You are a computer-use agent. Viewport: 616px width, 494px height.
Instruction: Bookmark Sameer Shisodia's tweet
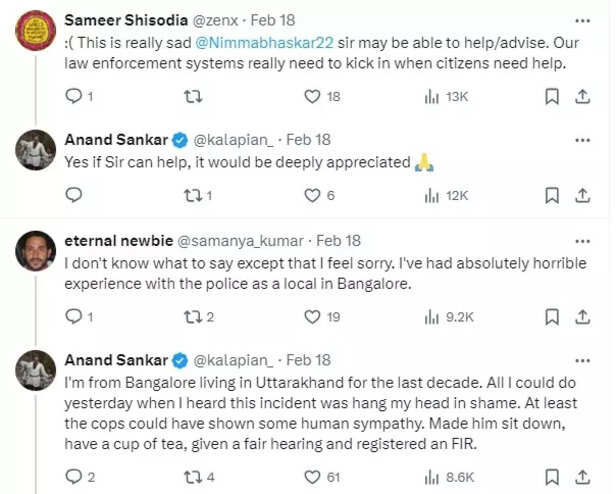(x=551, y=96)
